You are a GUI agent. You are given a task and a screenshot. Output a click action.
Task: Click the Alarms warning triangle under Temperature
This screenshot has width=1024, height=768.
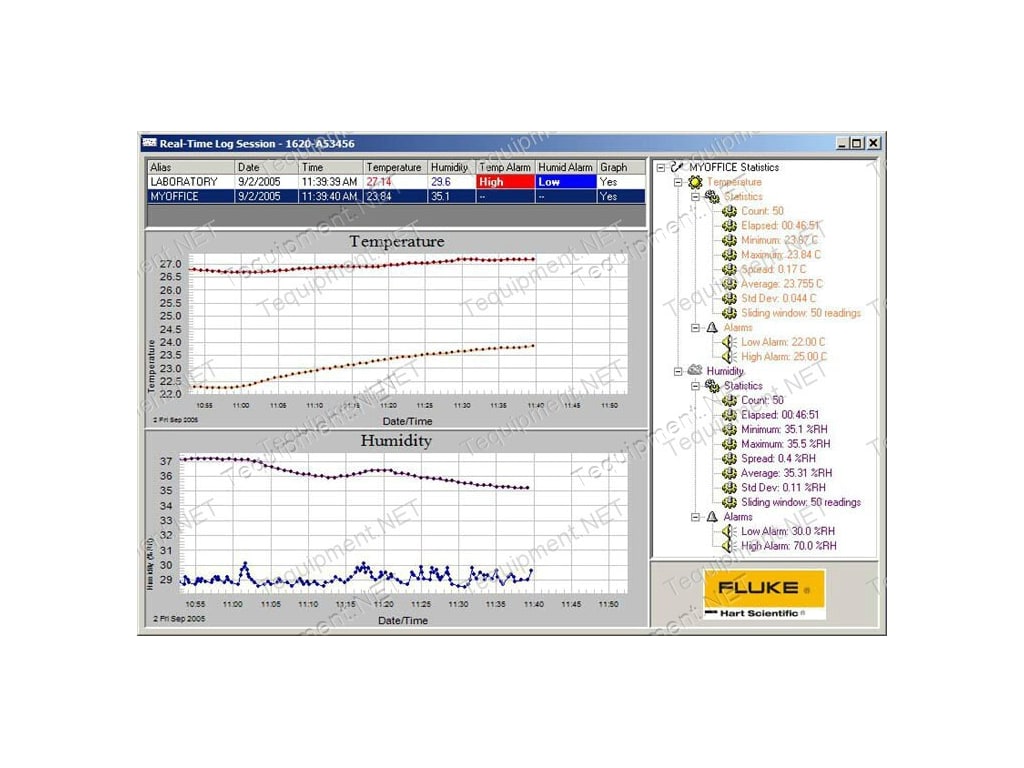[x=712, y=327]
